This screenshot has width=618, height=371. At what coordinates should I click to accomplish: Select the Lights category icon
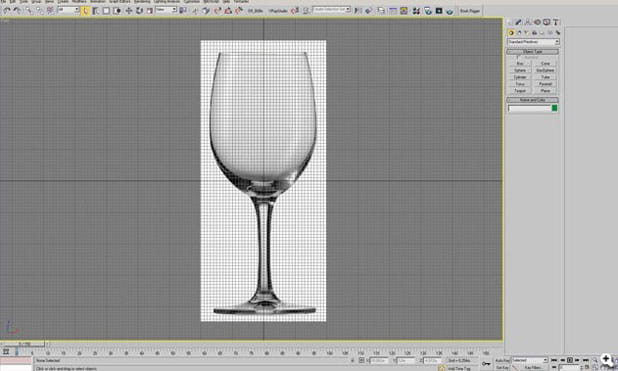click(x=526, y=33)
